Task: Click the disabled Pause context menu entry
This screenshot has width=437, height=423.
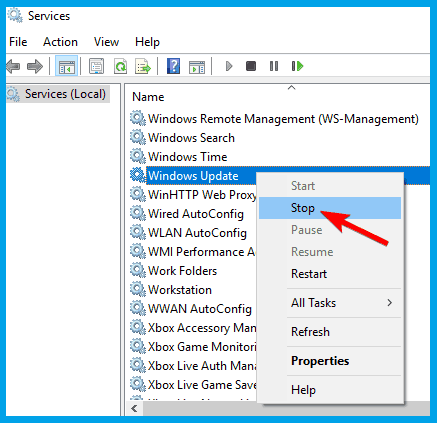Action: tap(330, 230)
